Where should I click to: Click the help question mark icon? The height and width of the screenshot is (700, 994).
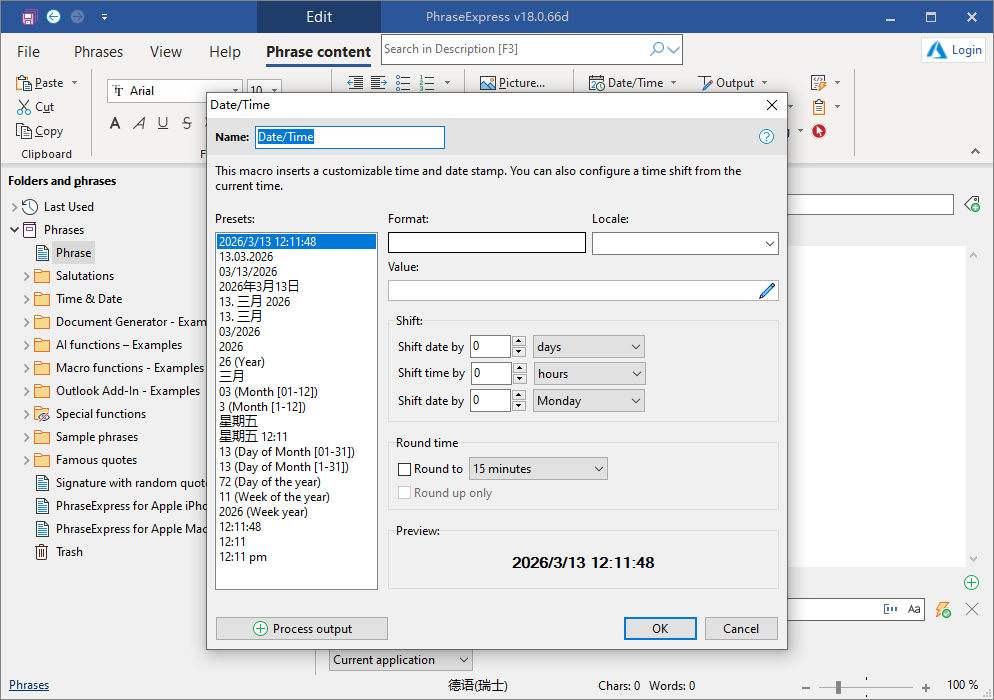[766, 137]
